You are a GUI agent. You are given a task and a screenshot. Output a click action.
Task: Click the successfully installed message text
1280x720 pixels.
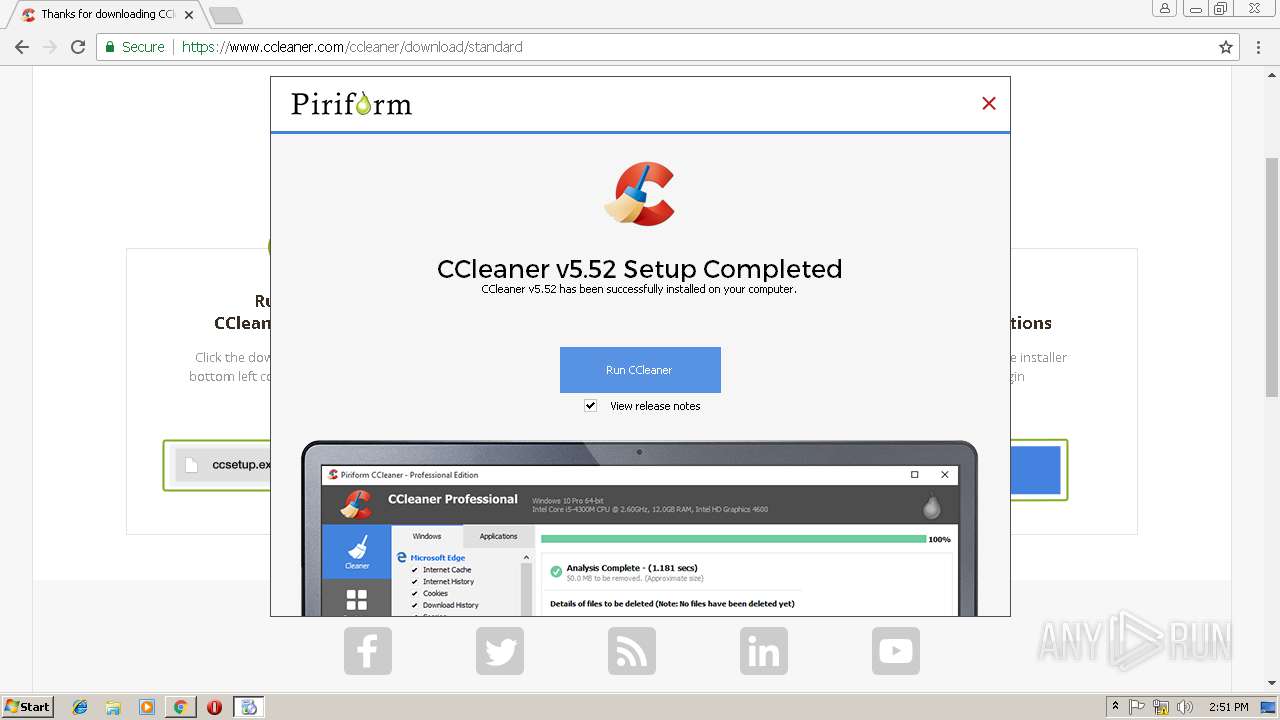click(639, 289)
